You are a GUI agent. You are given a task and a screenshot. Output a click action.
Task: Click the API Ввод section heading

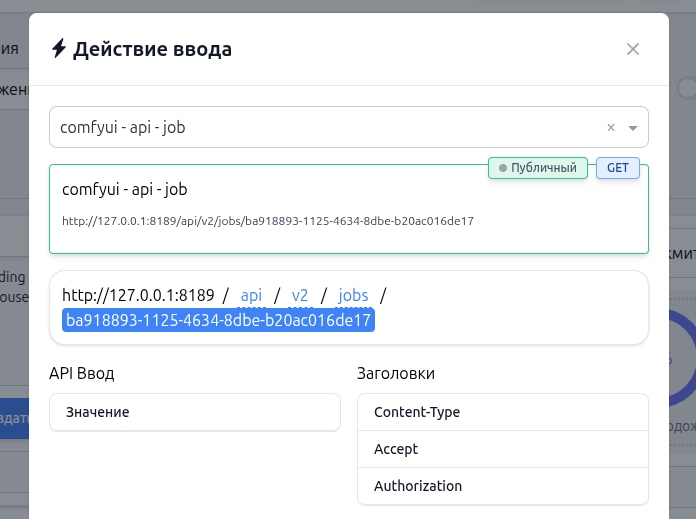pyautogui.click(x=82, y=373)
